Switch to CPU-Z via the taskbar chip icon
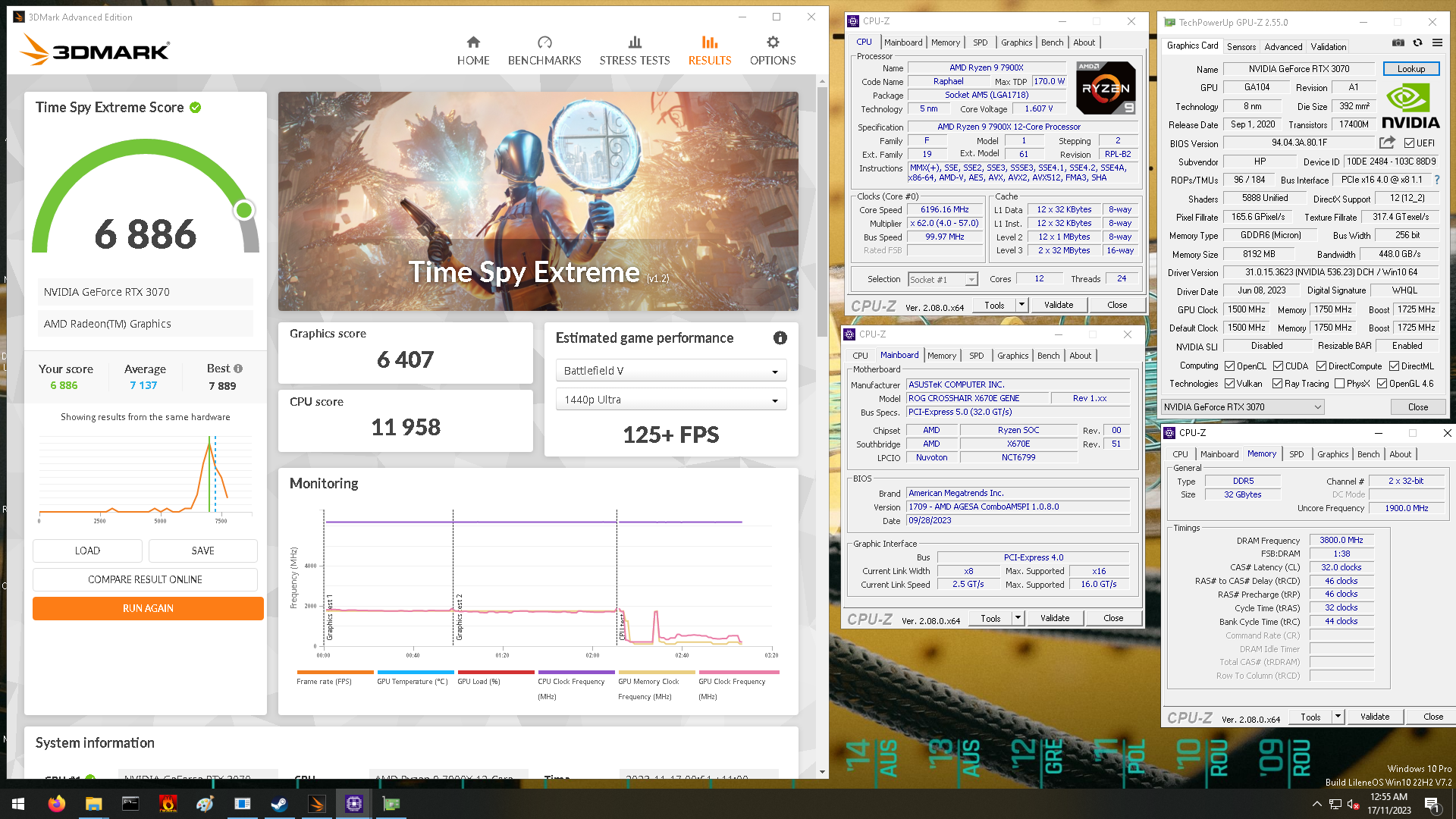1456x819 pixels. (353, 804)
